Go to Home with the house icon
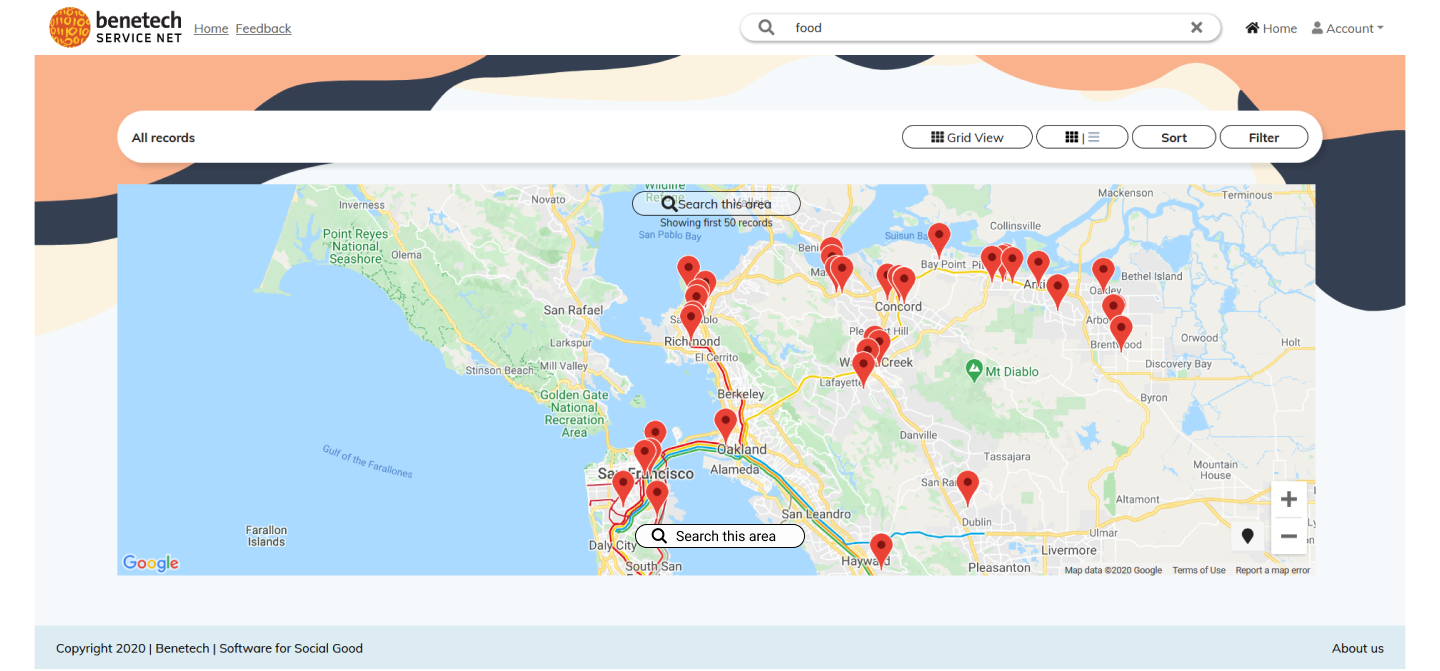 1271,28
